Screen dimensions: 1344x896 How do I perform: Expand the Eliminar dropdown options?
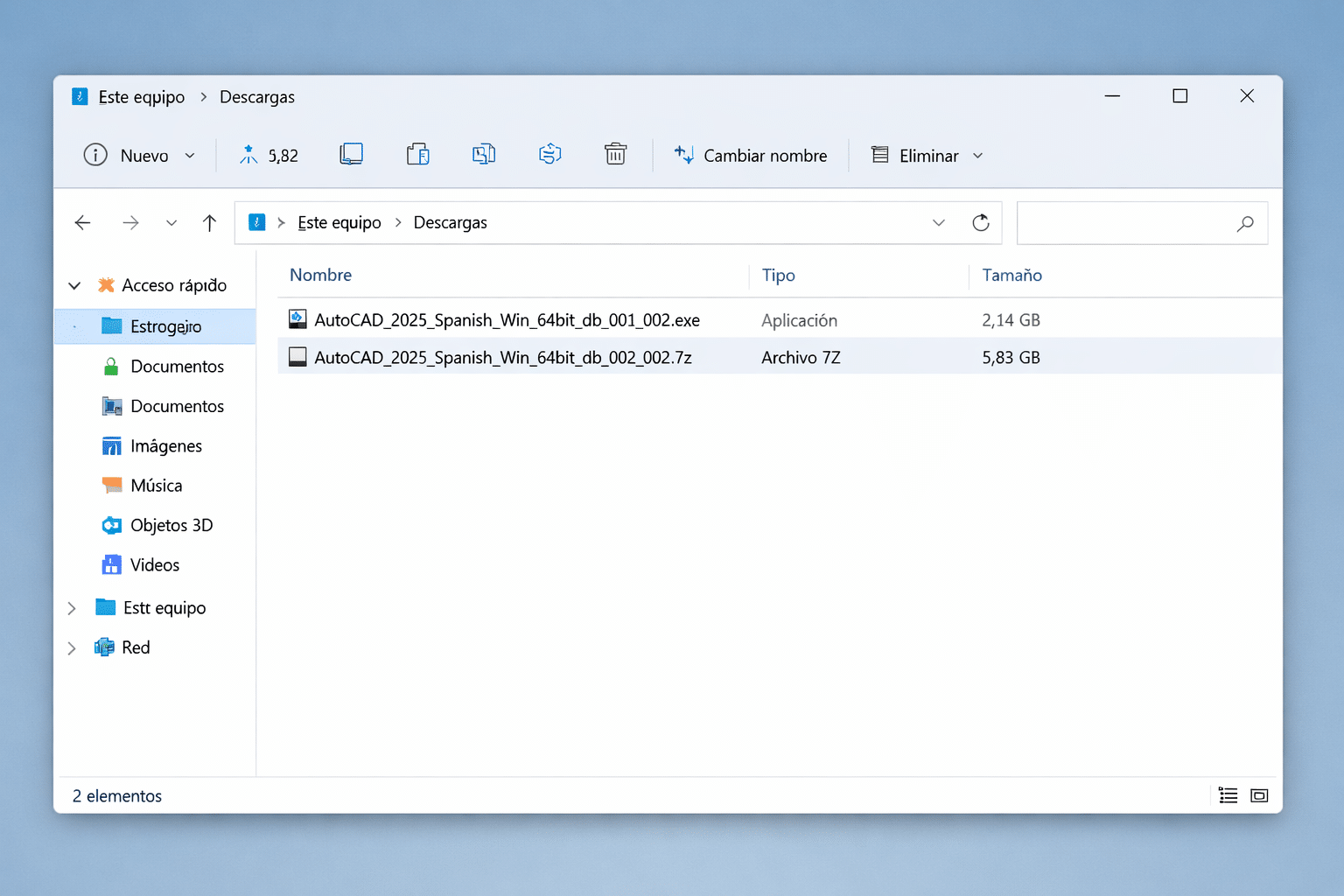977,155
